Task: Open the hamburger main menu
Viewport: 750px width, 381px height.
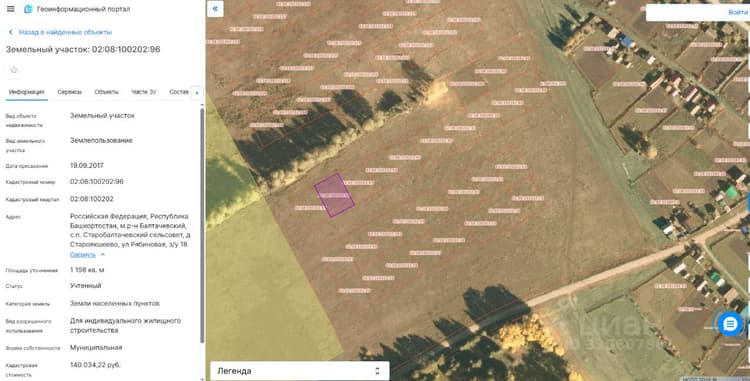Action: click(11, 9)
